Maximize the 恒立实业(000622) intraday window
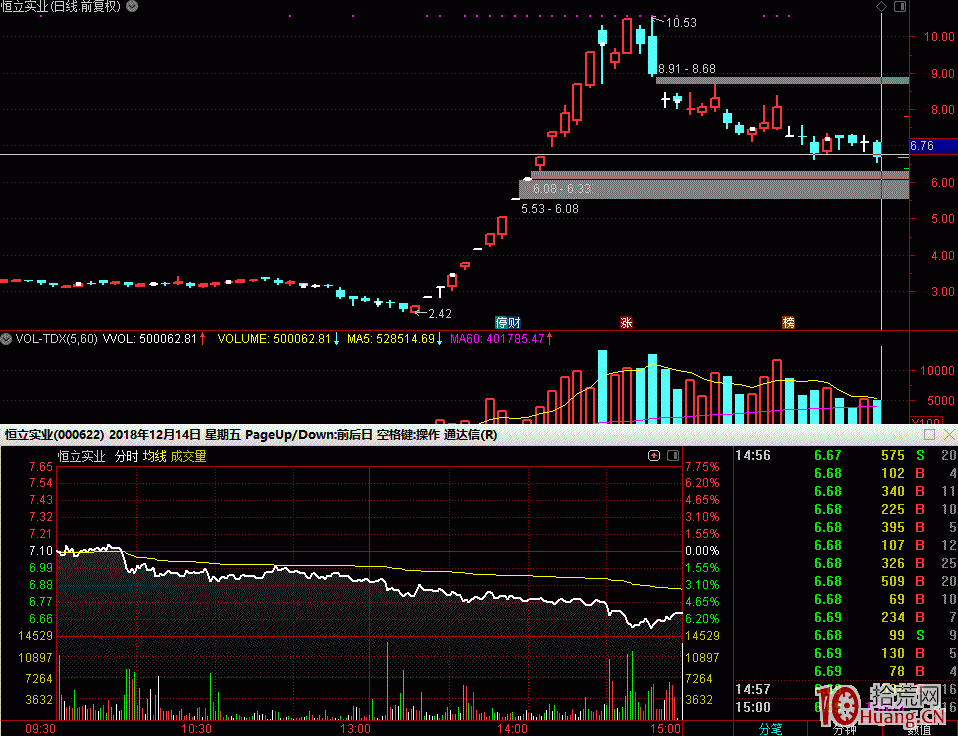 (929, 434)
